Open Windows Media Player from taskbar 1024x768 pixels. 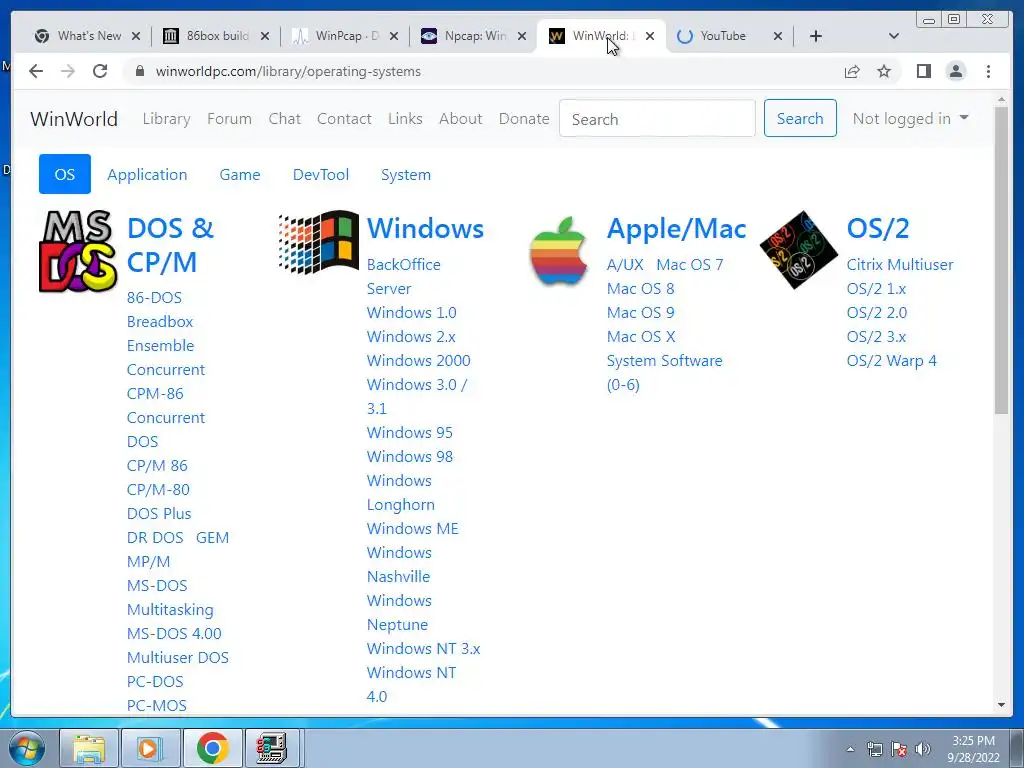pos(150,748)
